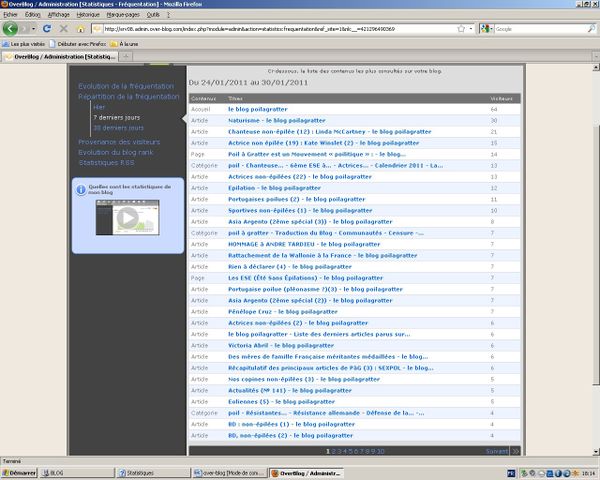Click the bookmark star in the address bar
The height and width of the screenshot is (480, 600).
[461, 29]
